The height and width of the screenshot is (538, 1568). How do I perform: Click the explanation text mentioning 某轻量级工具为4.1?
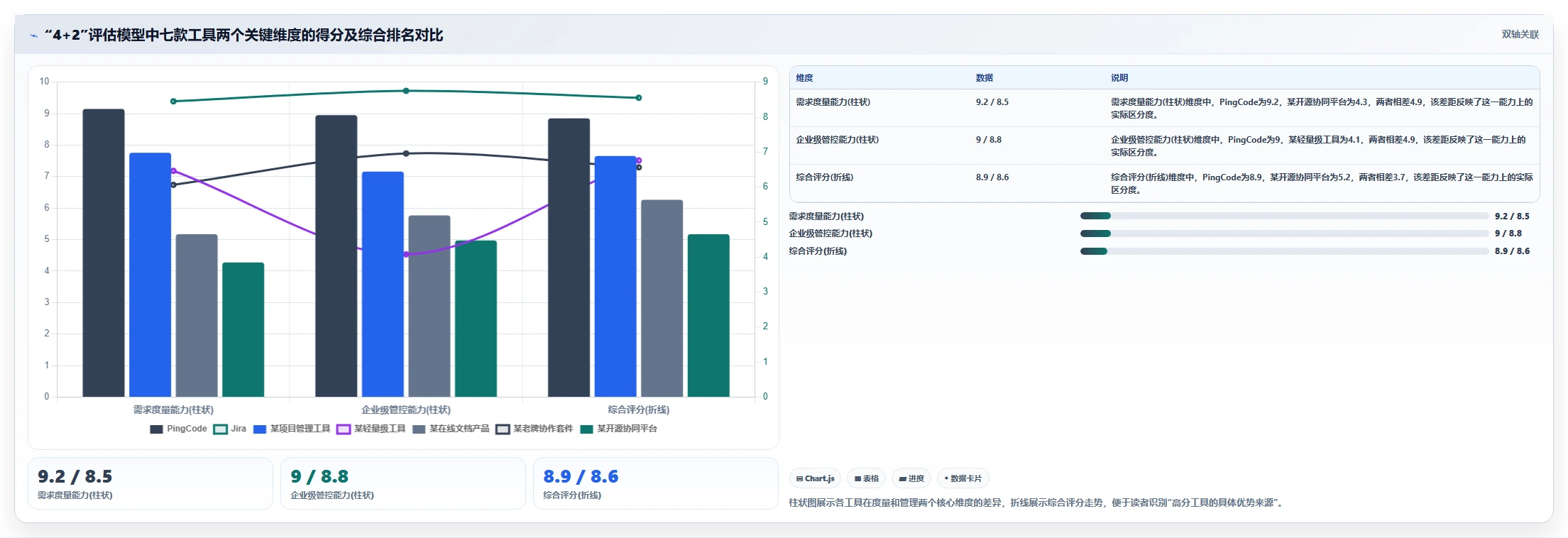pos(1318,146)
